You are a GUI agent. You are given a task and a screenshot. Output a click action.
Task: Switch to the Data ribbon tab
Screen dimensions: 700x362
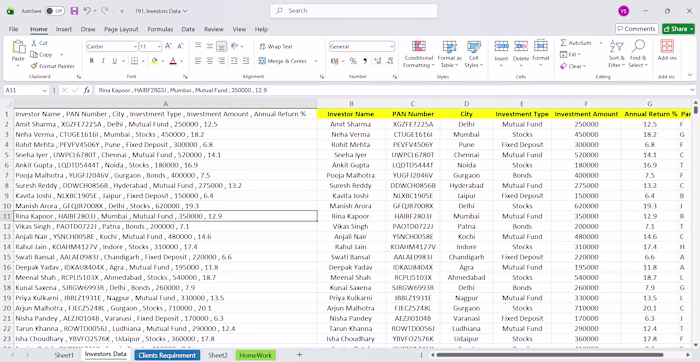click(x=188, y=29)
